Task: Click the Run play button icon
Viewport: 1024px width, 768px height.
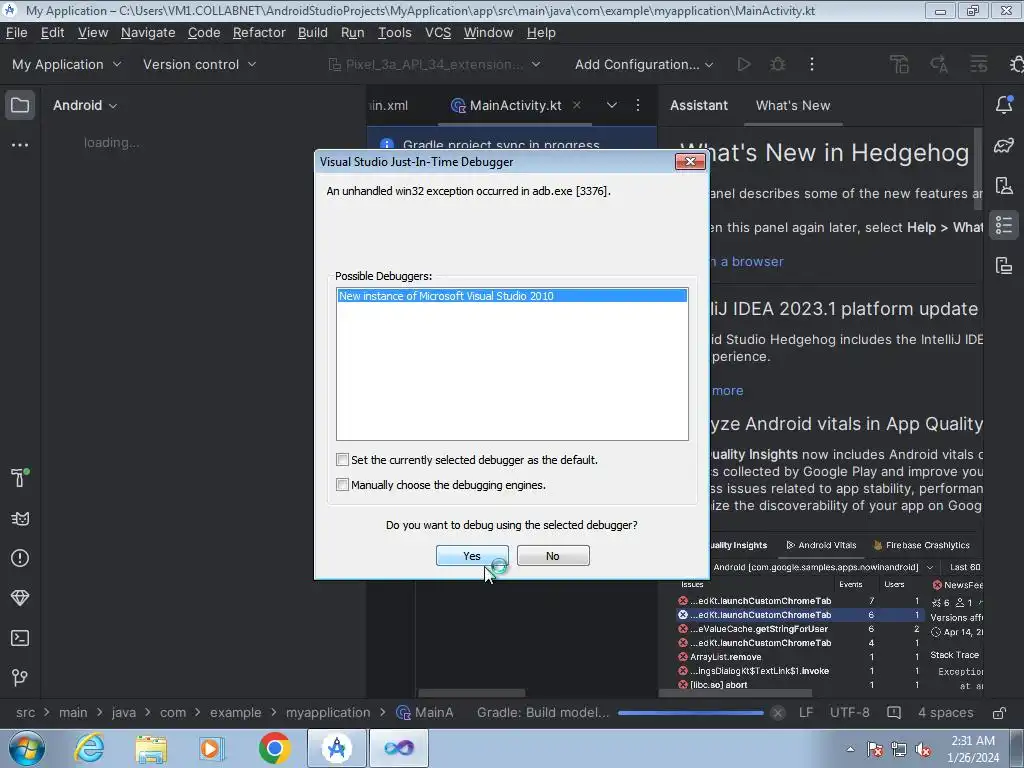Action: (x=743, y=64)
